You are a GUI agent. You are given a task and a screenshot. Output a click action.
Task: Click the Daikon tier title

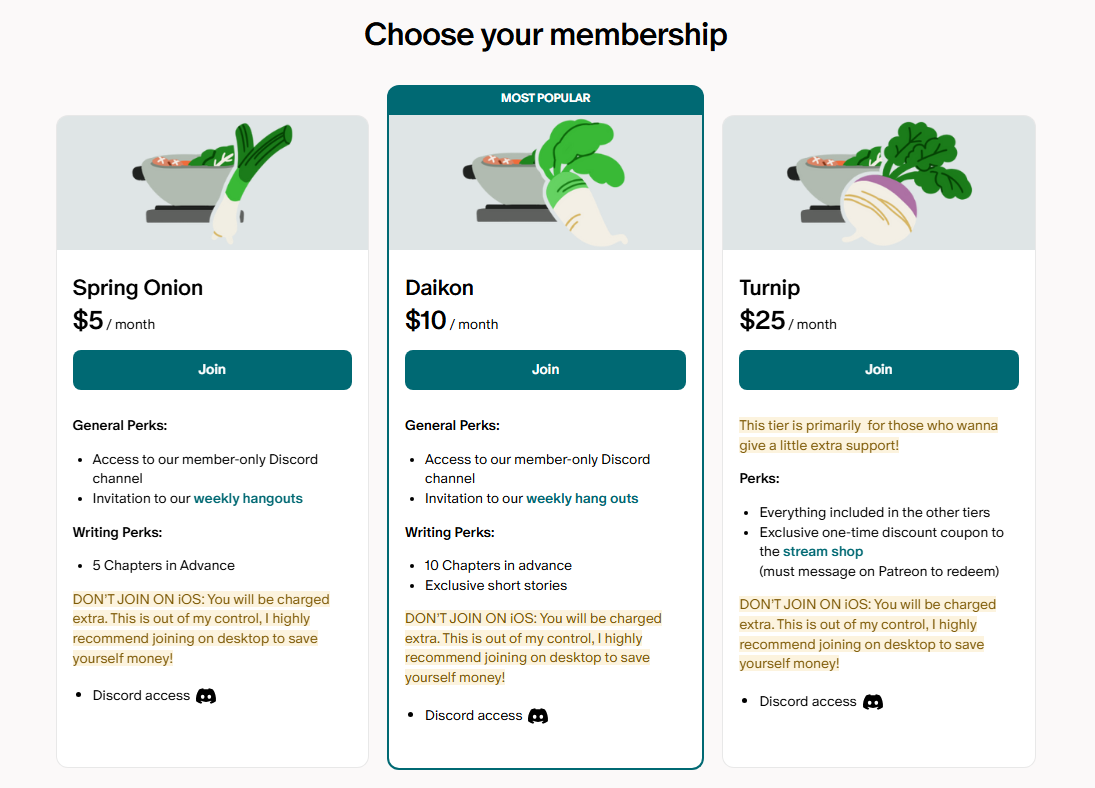click(x=440, y=288)
